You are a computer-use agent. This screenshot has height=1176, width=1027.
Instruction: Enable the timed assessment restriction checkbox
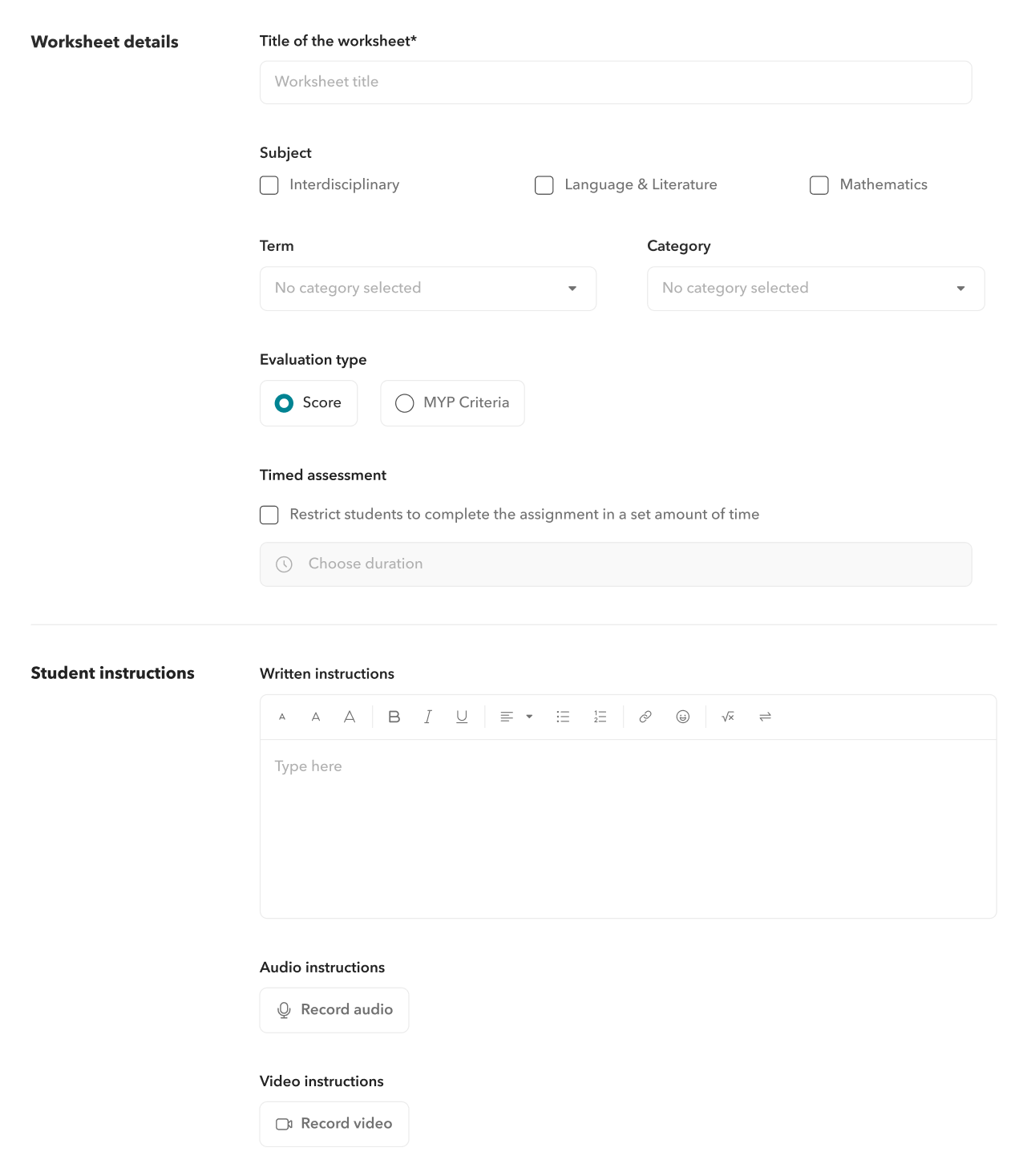click(x=269, y=515)
